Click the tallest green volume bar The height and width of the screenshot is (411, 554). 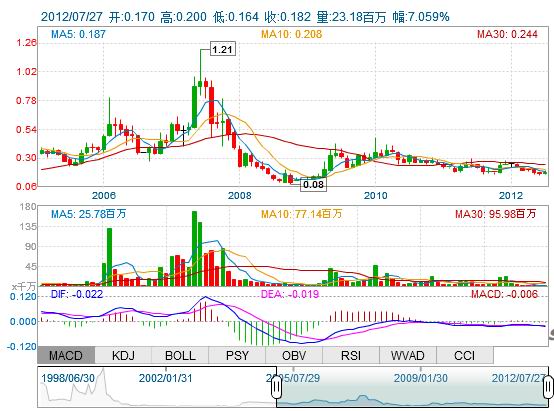click(194, 248)
